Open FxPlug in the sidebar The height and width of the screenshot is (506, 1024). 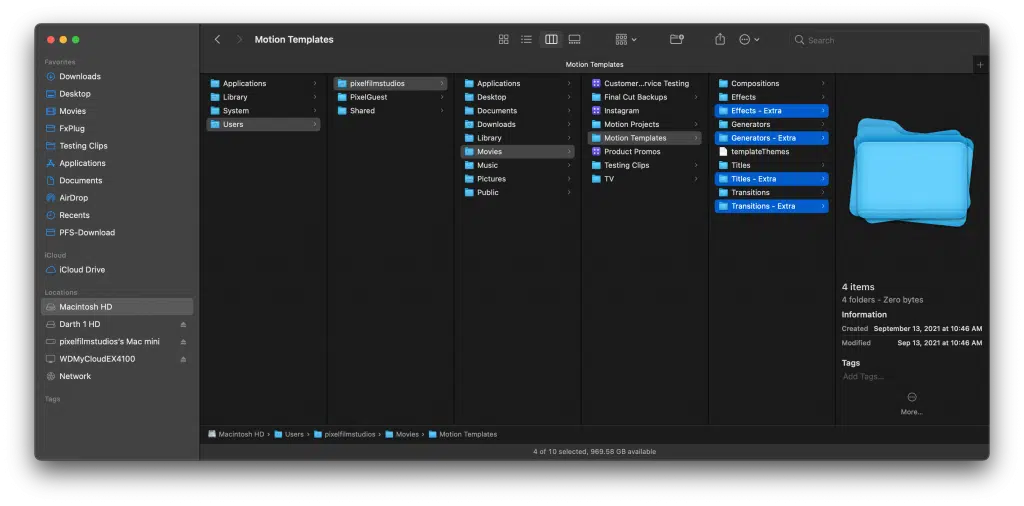coord(72,129)
